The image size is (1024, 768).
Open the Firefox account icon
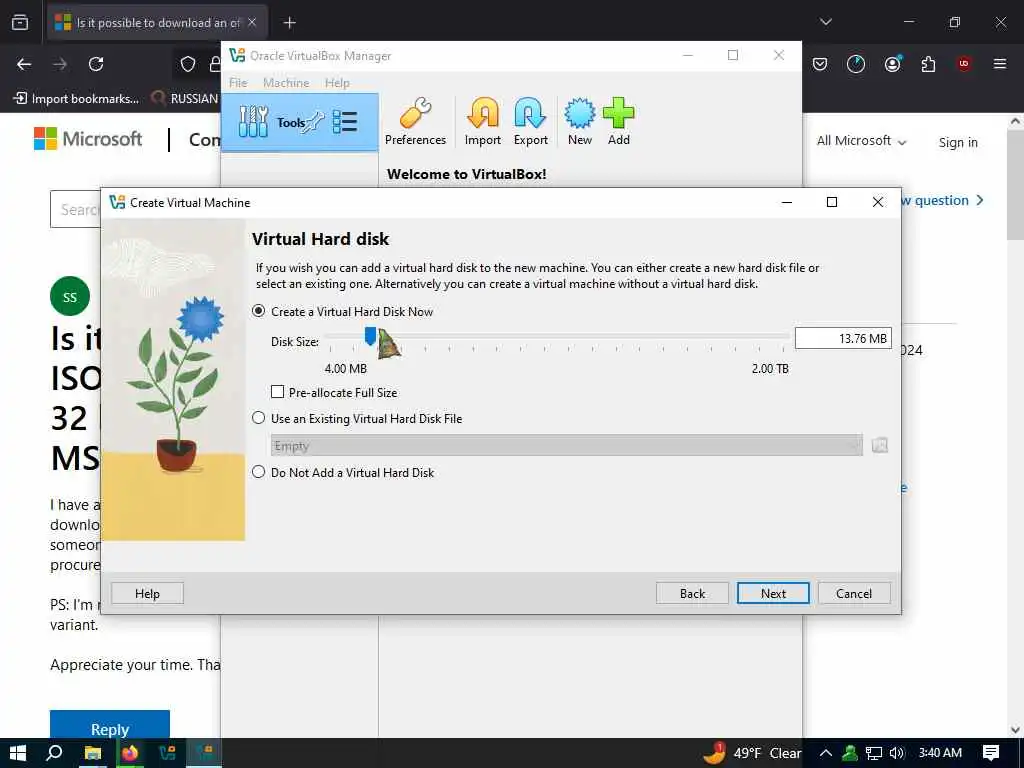coord(893,64)
